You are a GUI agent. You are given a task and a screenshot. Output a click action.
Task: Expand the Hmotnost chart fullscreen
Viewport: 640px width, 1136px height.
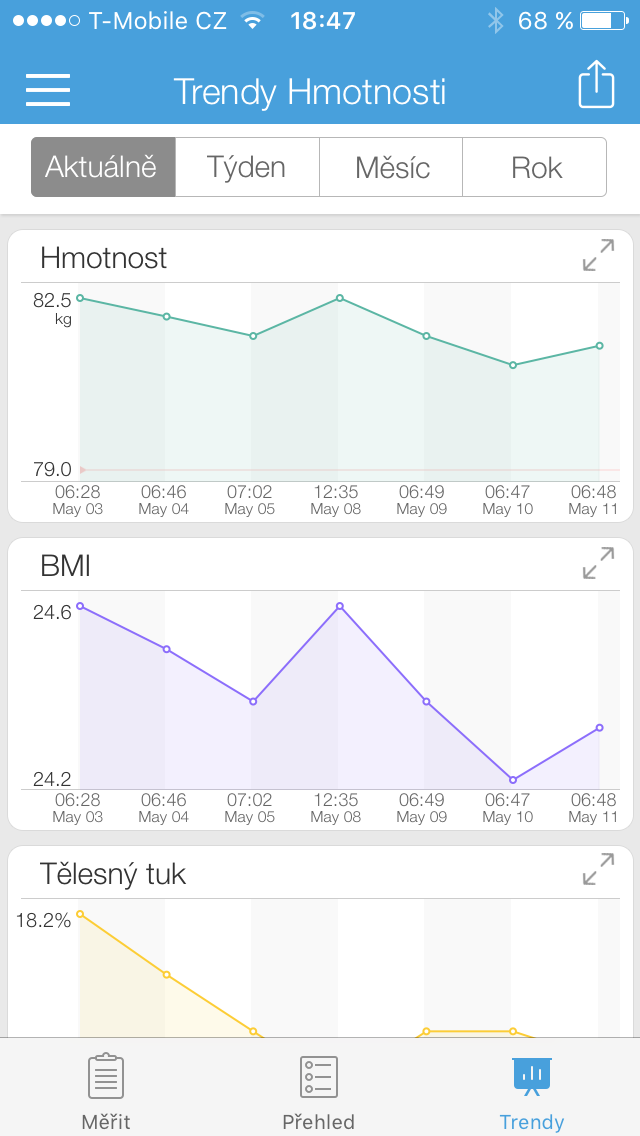pyautogui.click(x=598, y=255)
